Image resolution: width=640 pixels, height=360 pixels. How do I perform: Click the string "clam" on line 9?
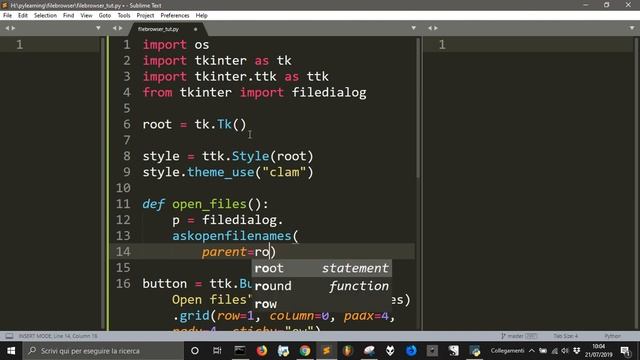click(x=284, y=172)
